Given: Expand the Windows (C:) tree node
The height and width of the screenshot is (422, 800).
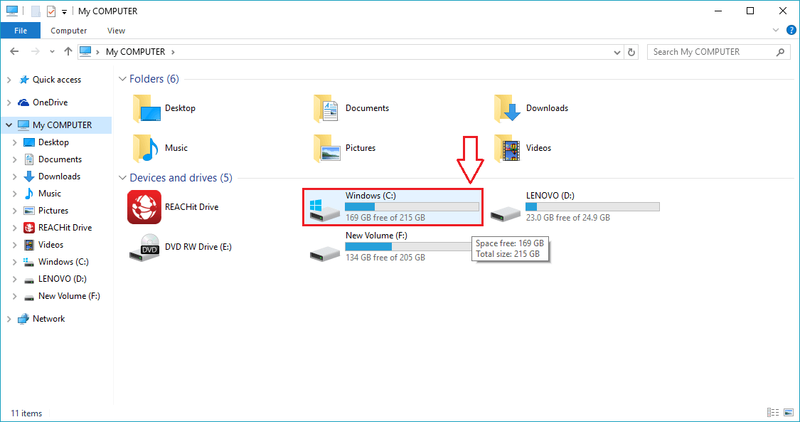Looking at the screenshot, I should (x=14, y=262).
